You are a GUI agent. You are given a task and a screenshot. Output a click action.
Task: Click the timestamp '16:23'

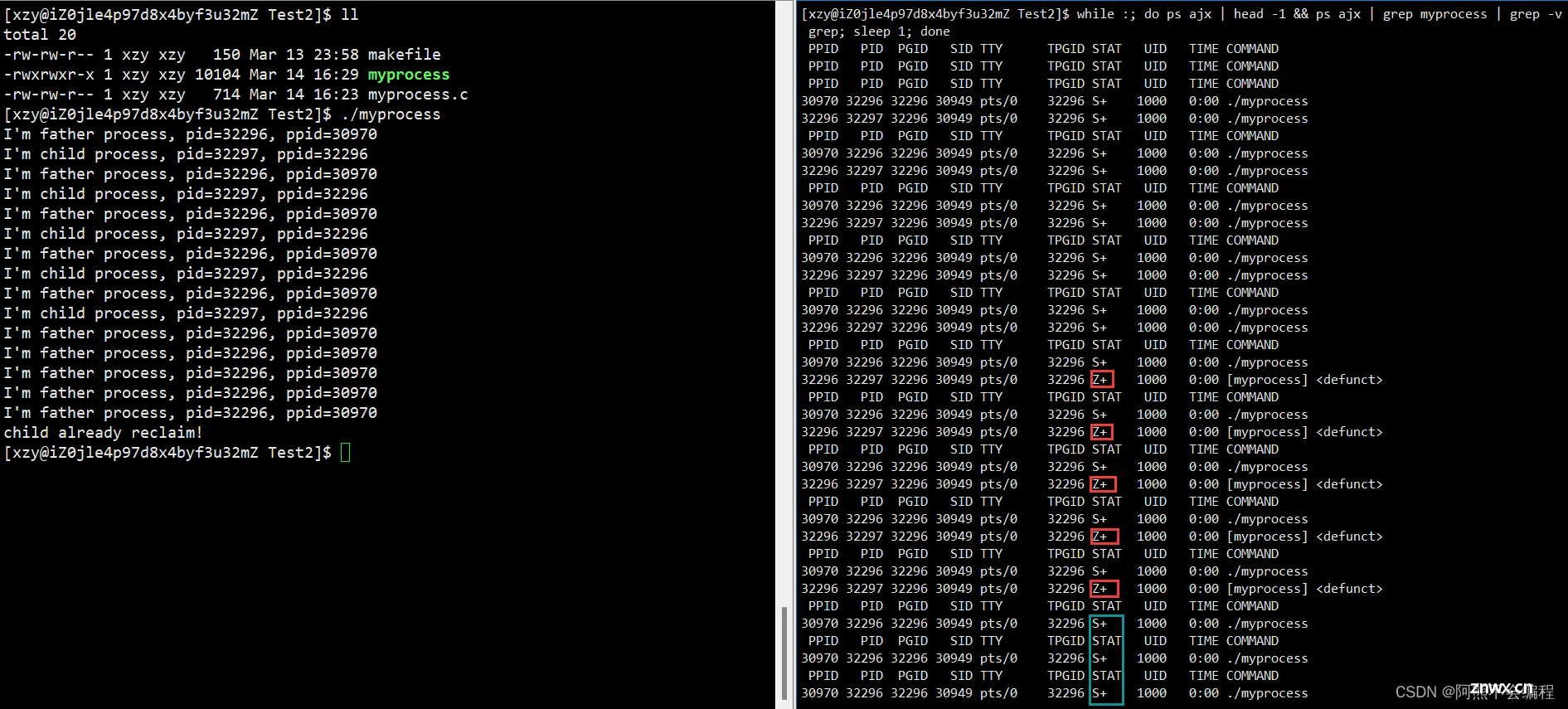point(336,95)
